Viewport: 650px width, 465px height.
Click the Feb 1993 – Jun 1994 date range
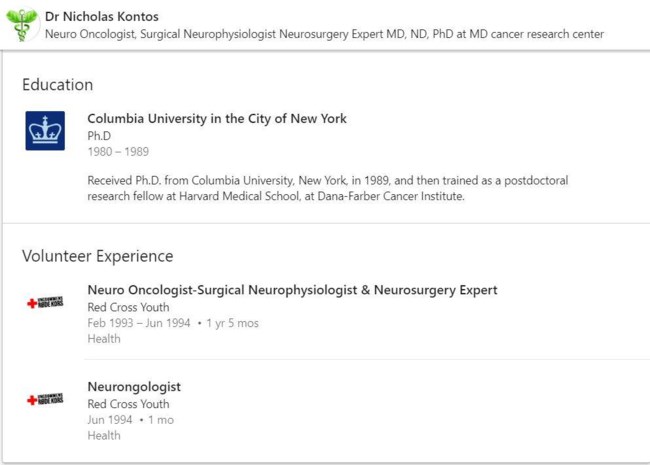pyautogui.click(x=138, y=323)
